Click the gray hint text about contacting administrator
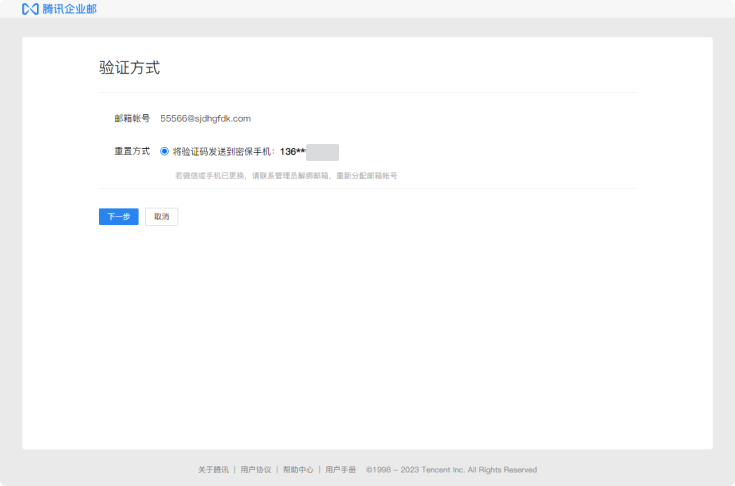735x486 pixels. click(x=286, y=175)
